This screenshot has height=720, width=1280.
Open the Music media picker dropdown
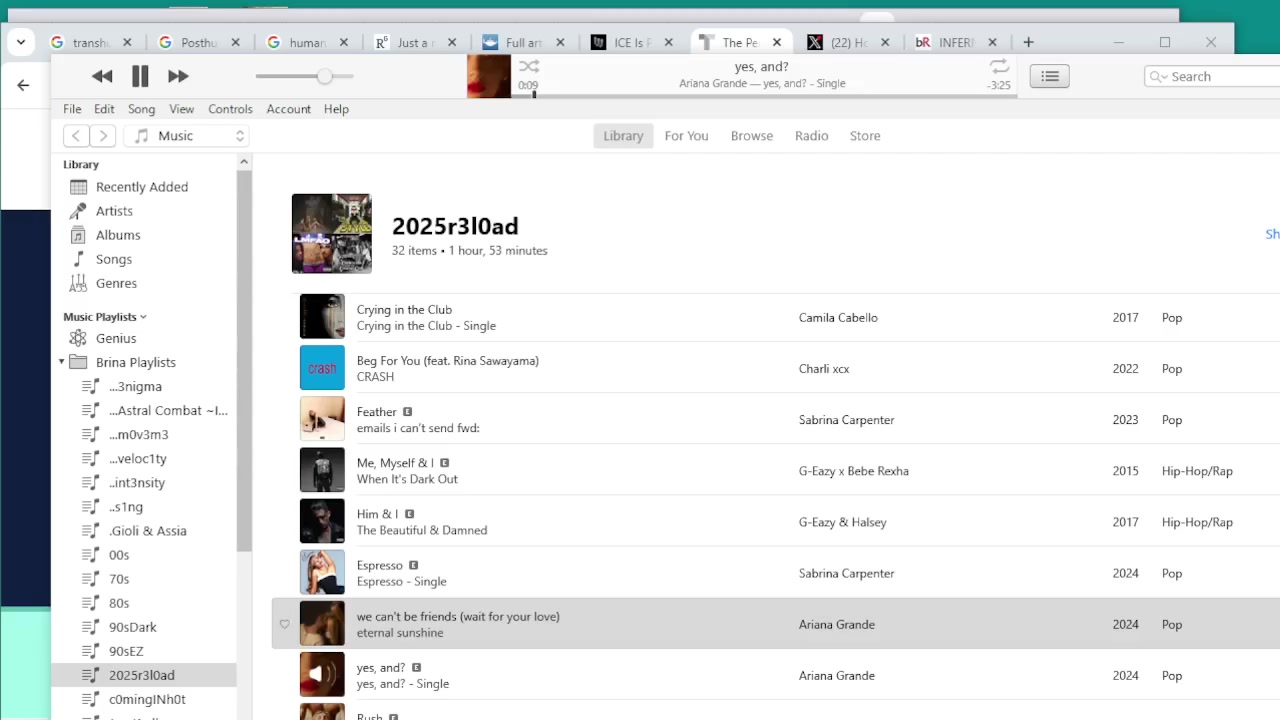pos(186,136)
